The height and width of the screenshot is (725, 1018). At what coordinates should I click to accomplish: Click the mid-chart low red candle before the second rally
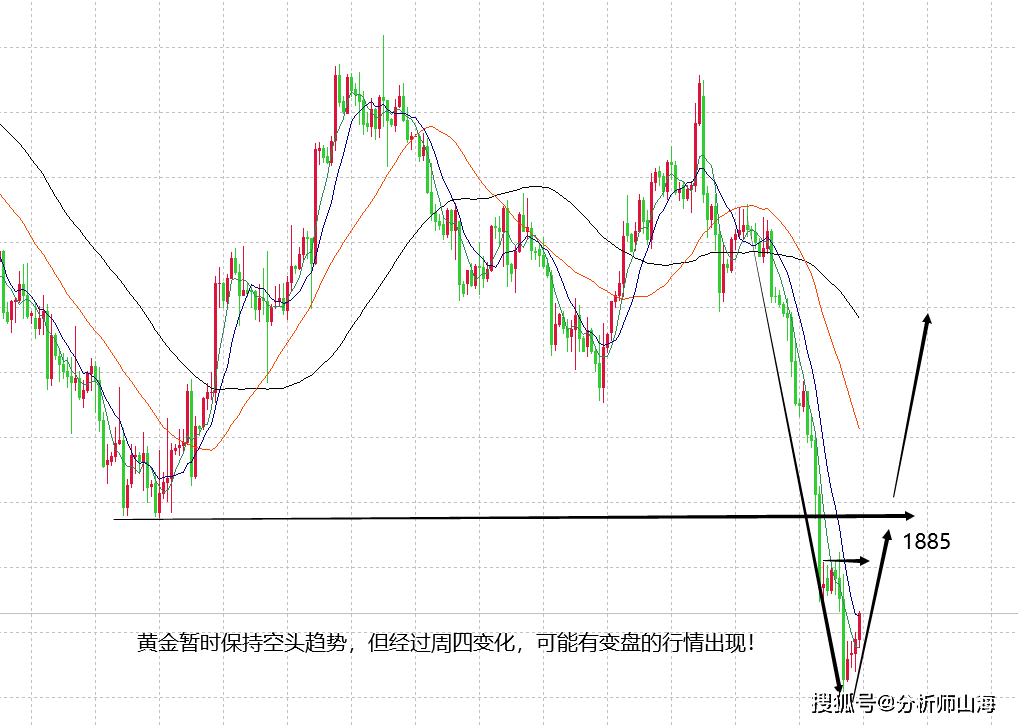coord(602,370)
